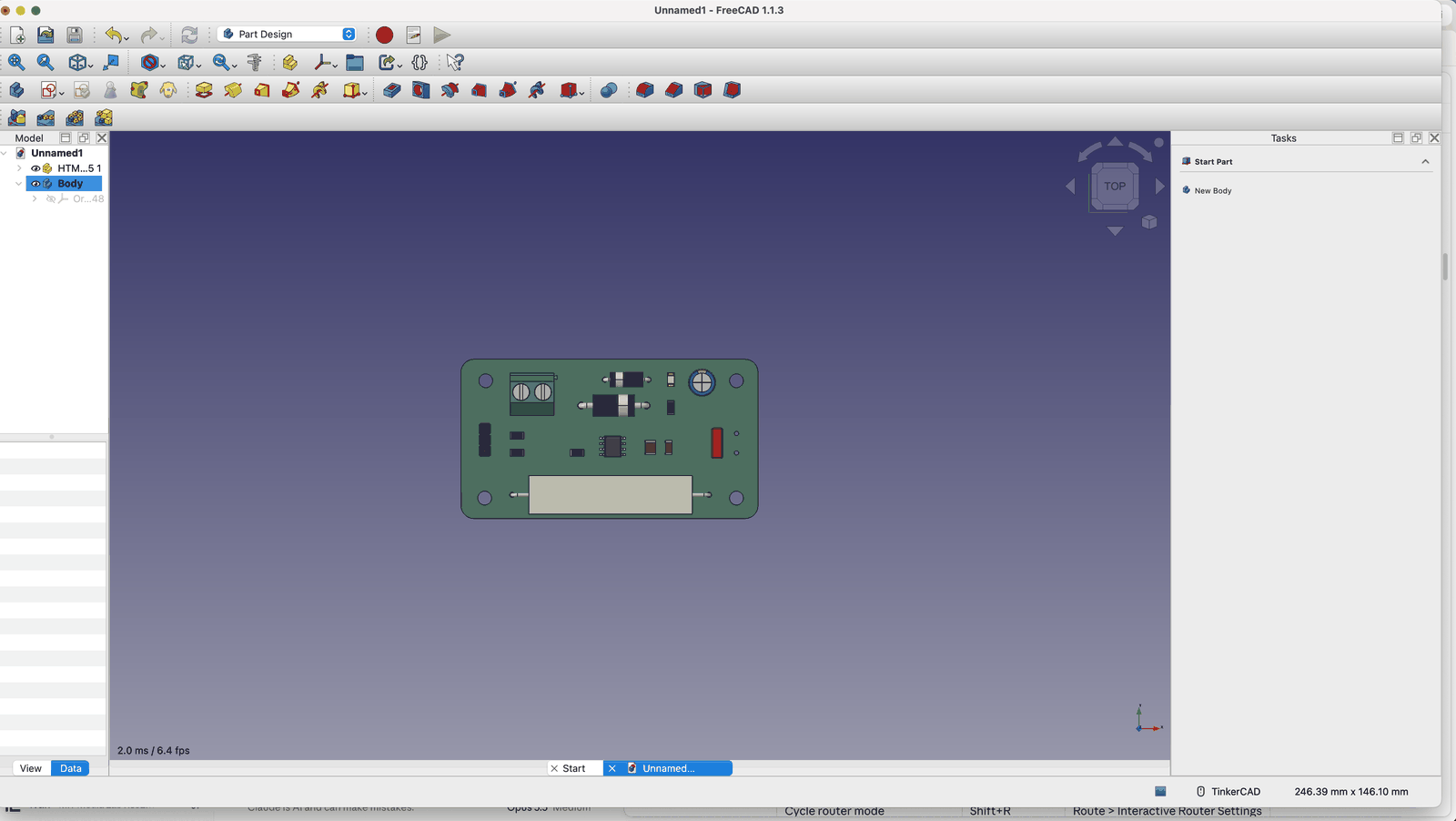Click the Create Group folder icon
Viewport: 1456px width, 821px height.
pyautogui.click(x=355, y=62)
